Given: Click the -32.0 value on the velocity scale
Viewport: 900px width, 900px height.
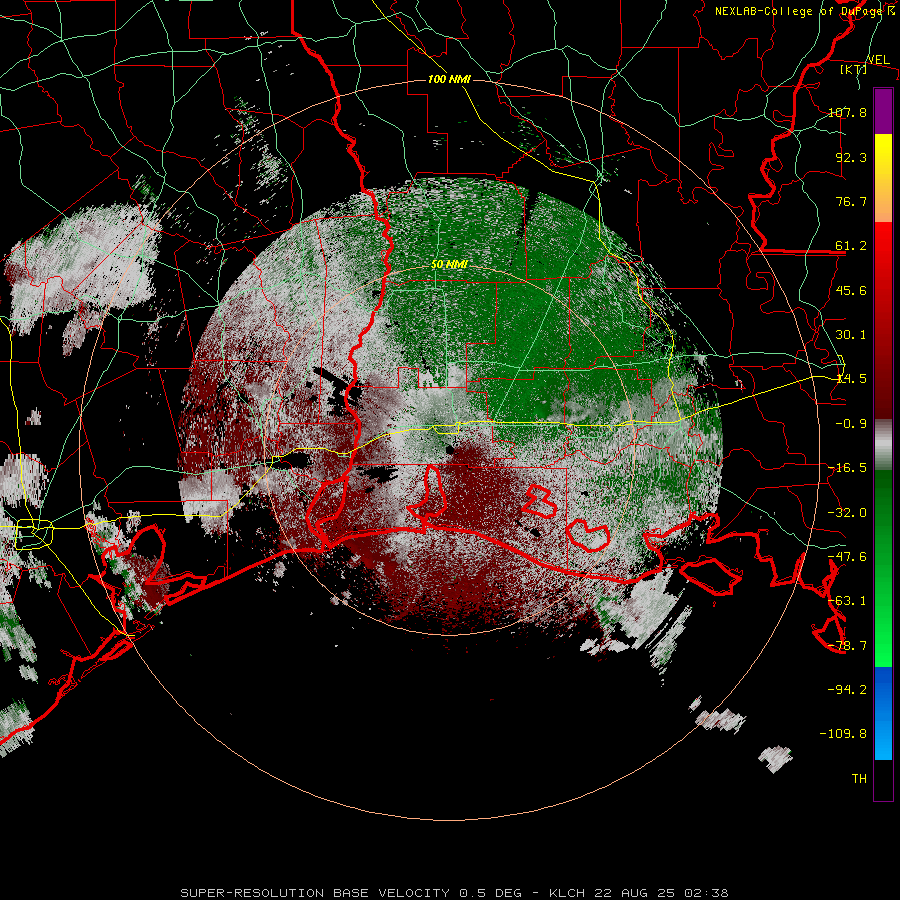Looking at the screenshot, I should 847,513.
